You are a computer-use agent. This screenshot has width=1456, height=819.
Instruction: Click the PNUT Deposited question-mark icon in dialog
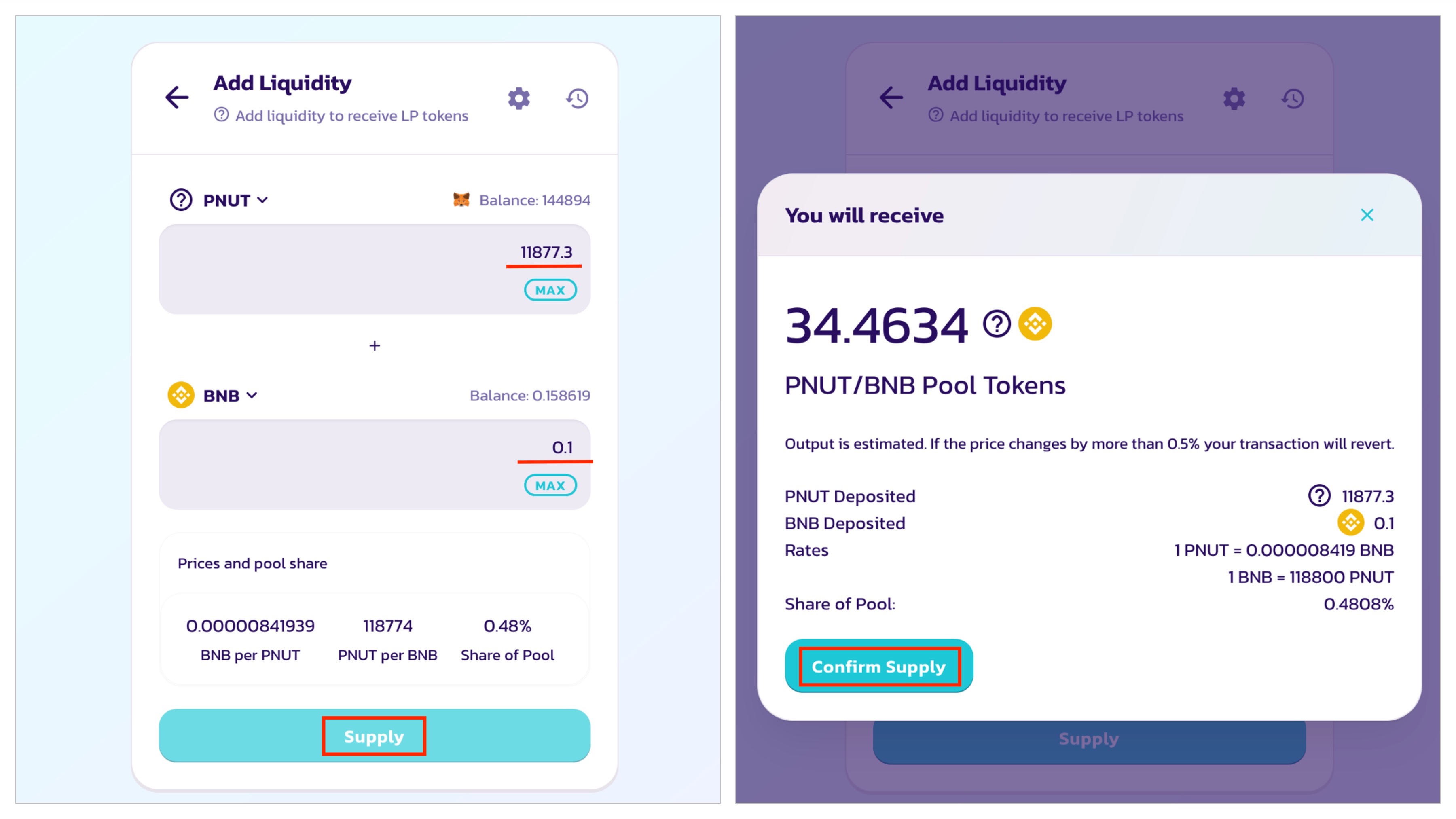pyautogui.click(x=1319, y=496)
